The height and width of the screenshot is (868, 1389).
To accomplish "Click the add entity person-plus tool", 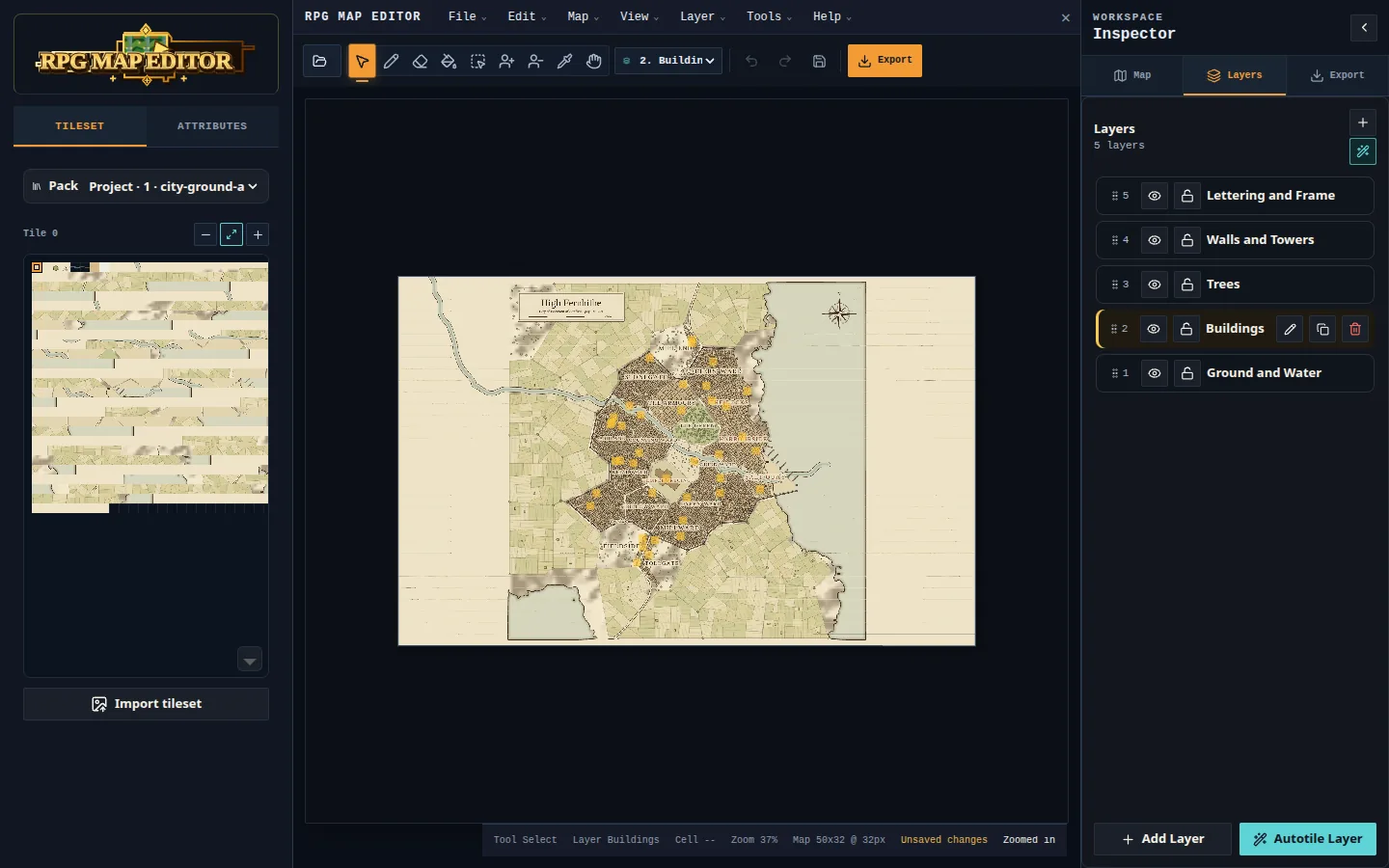I will pos(506,61).
